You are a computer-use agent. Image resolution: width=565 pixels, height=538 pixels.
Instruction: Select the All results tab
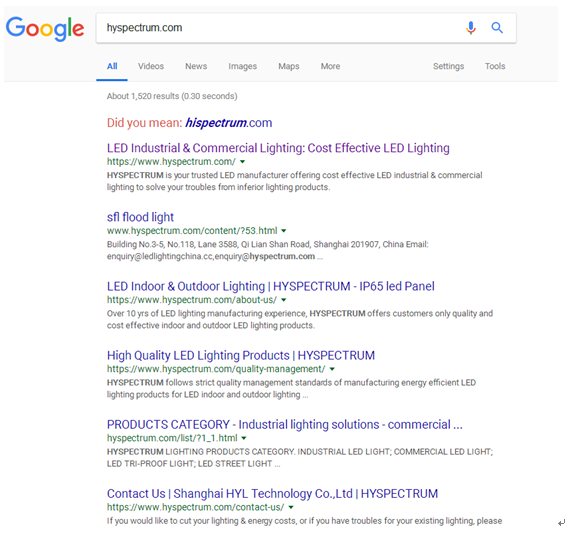point(112,66)
